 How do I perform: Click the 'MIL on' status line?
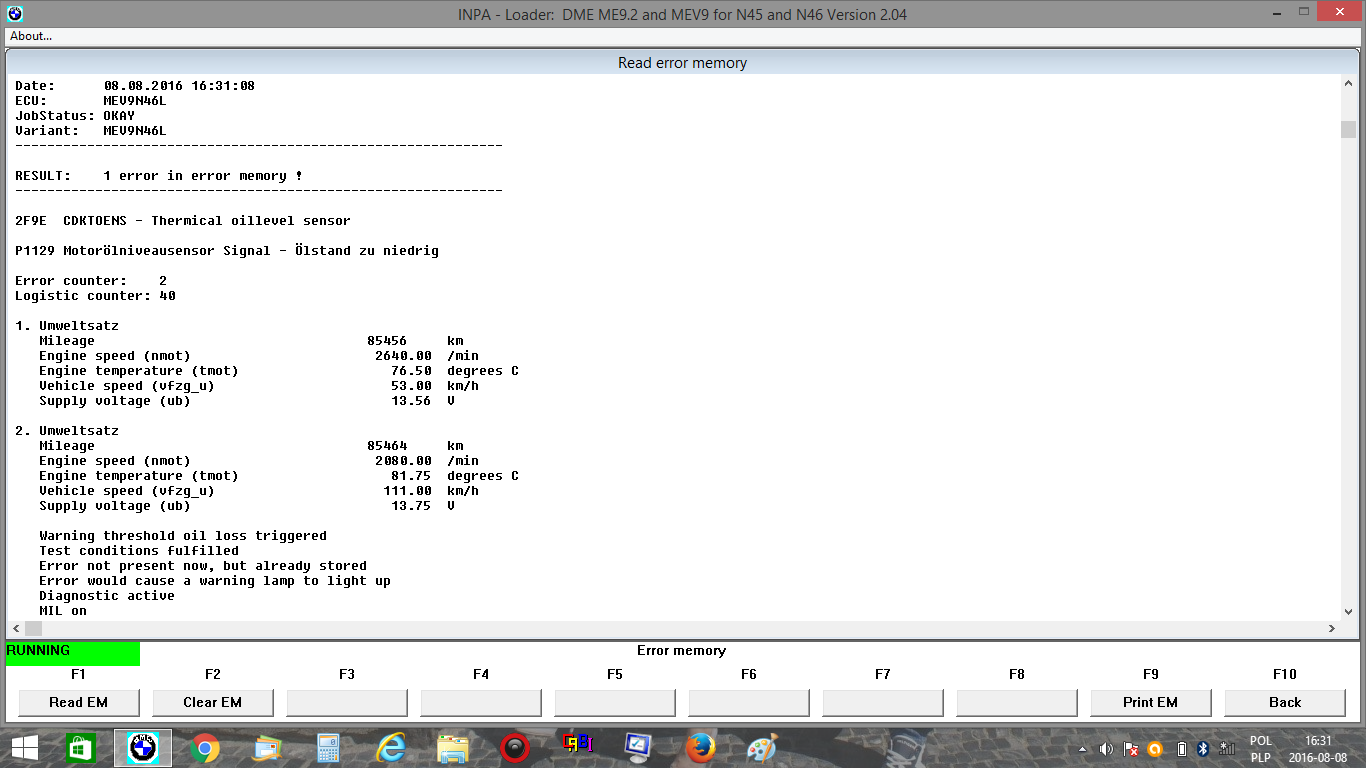(x=63, y=611)
